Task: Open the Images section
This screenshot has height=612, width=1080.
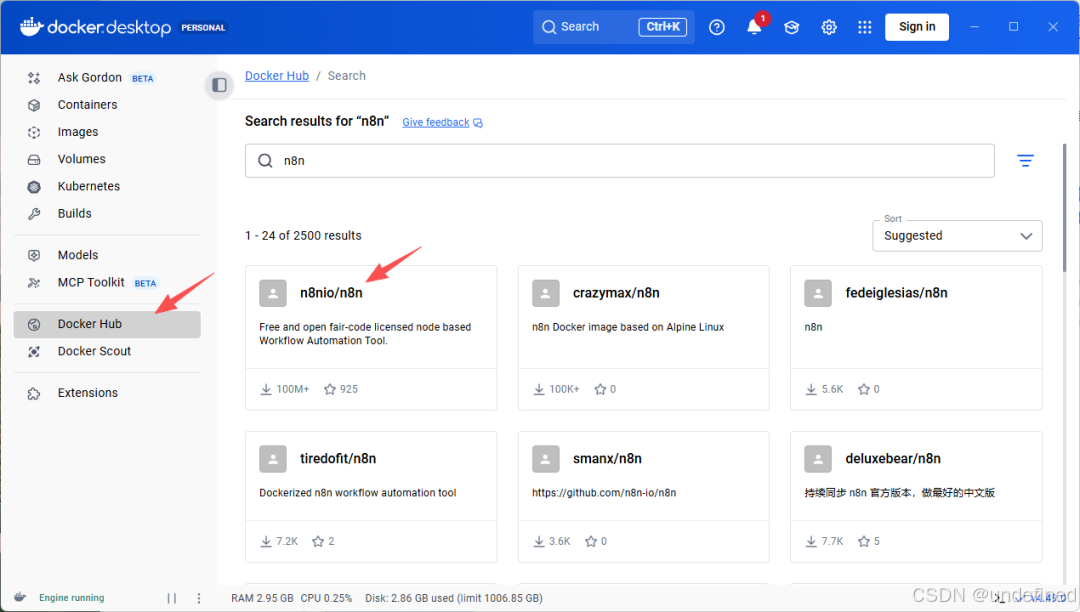Action: click(x=107, y=131)
